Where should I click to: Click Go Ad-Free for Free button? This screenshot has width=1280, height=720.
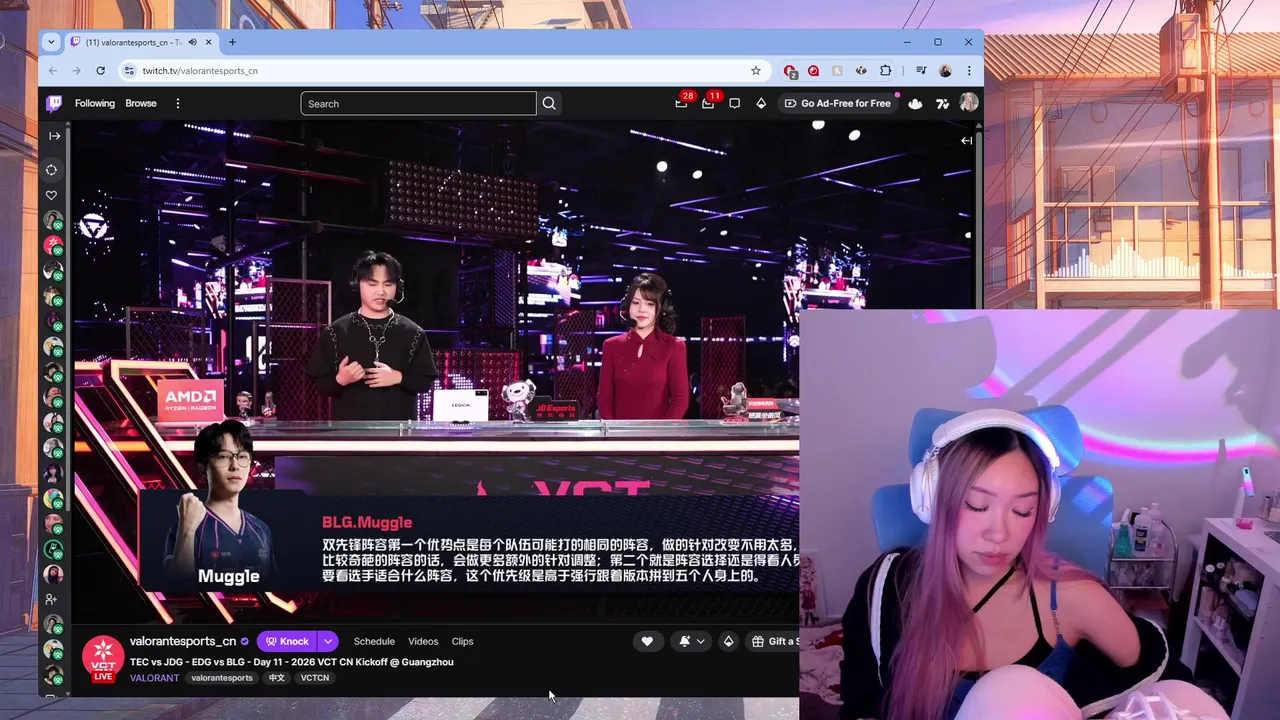coord(837,103)
